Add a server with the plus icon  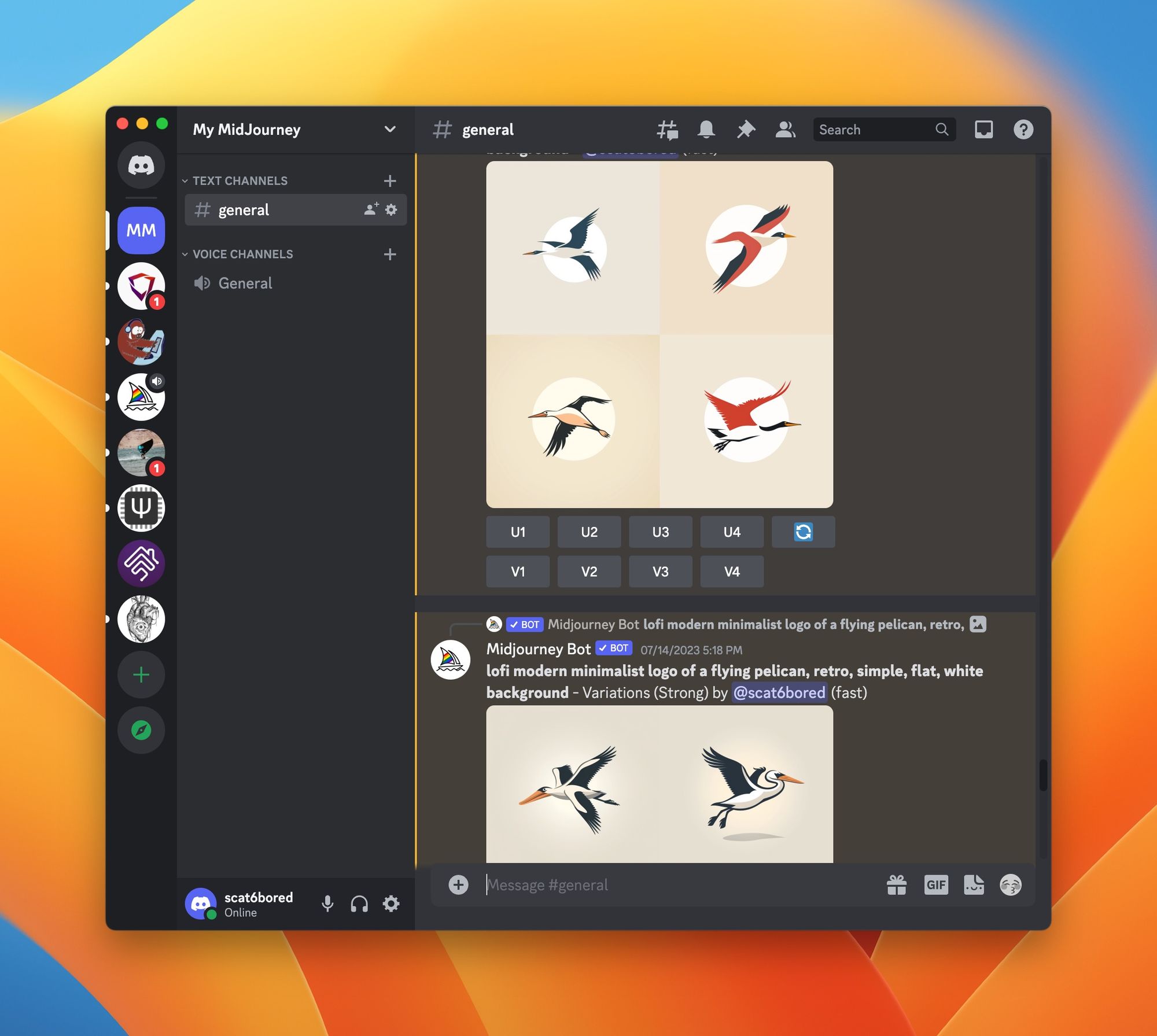(141, 674)
